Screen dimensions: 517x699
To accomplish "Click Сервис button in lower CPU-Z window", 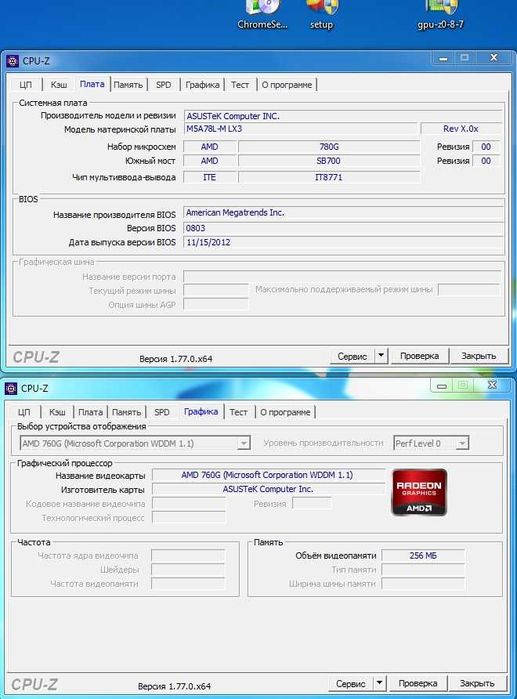I will click(351, 683).
